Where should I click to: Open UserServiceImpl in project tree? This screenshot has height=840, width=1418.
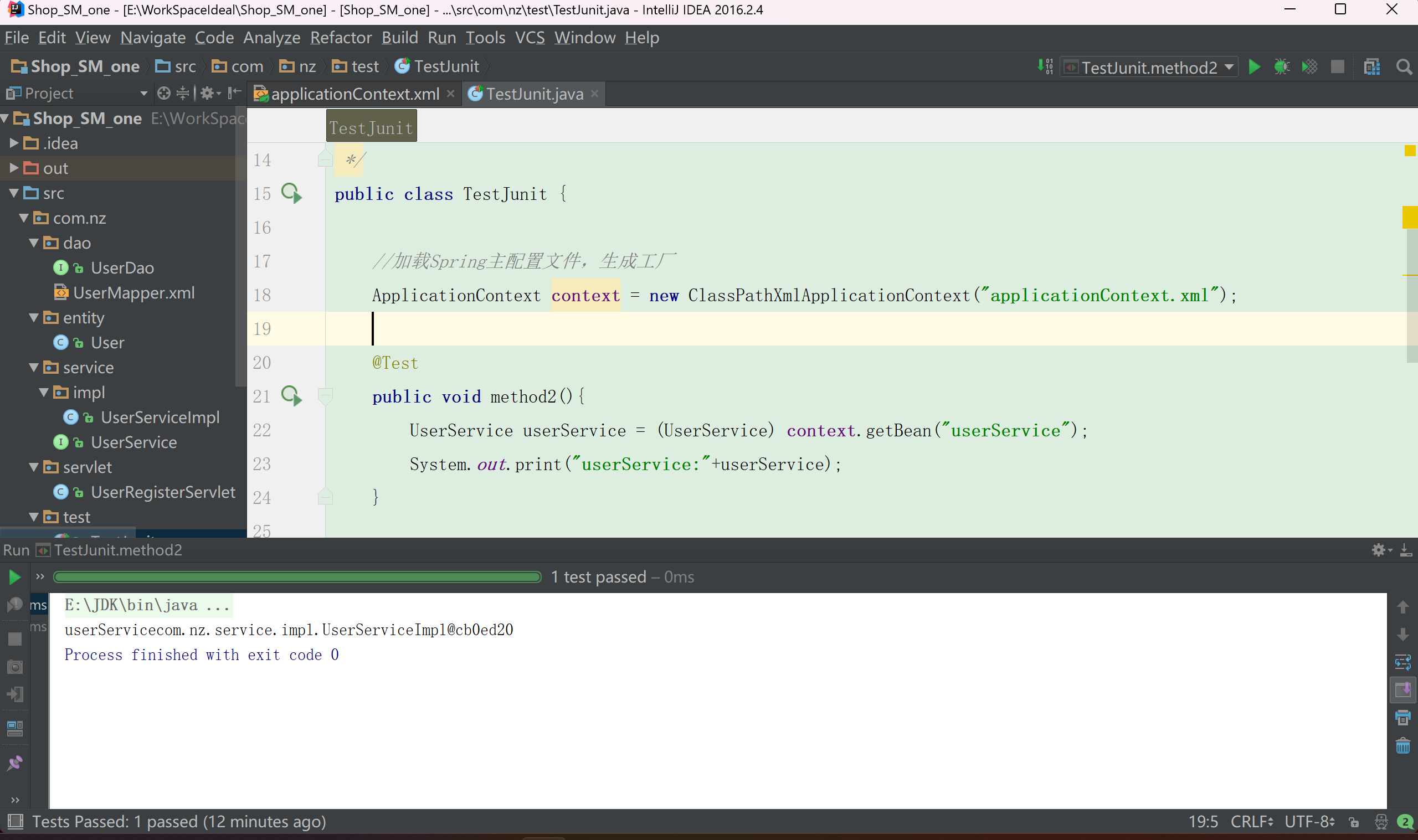pos(160,417)
